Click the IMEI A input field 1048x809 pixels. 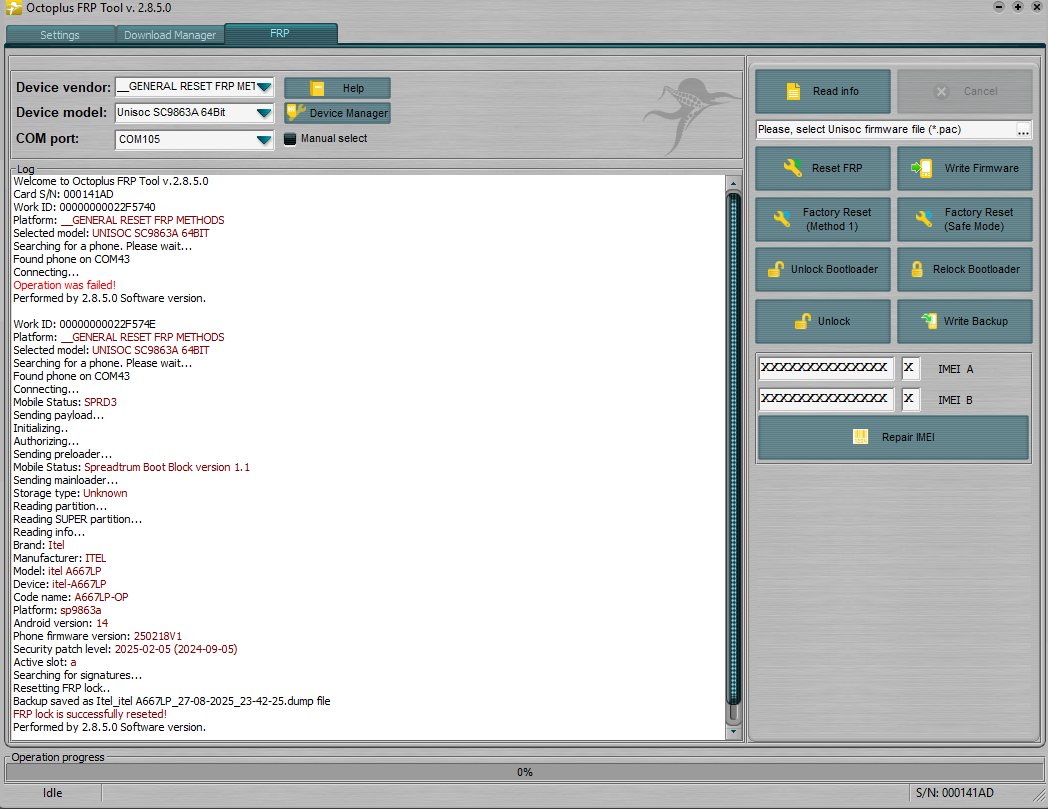pos(826,368)
